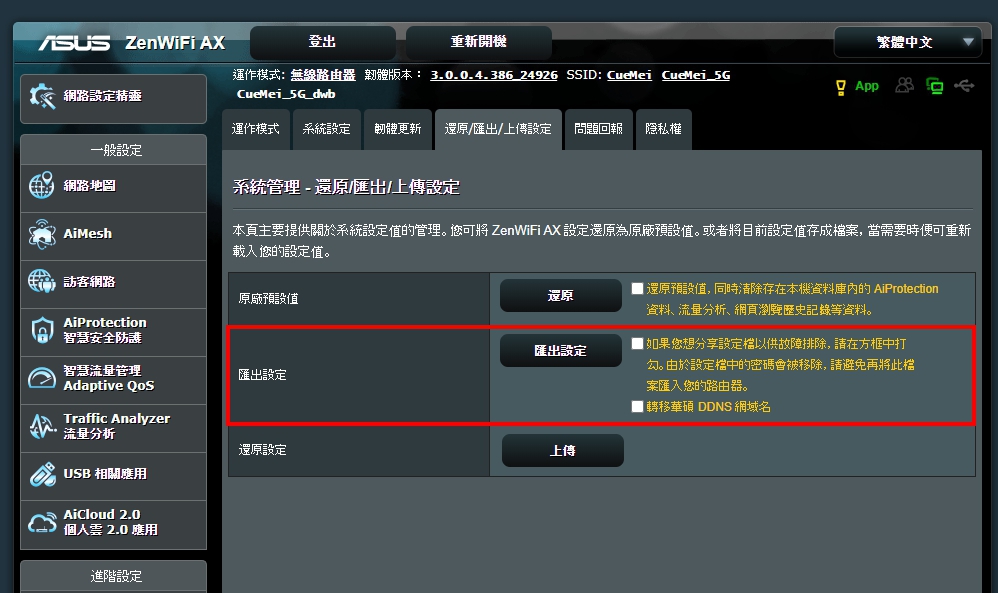The image size is (998, 593).
Task: Click the 還原設定 row label
Action: pyautogui.click(x=262, y=450)
